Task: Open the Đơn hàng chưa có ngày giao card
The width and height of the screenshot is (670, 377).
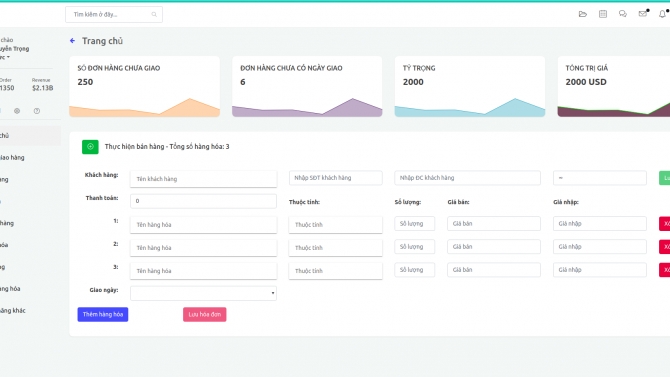Action: [307, 86]
